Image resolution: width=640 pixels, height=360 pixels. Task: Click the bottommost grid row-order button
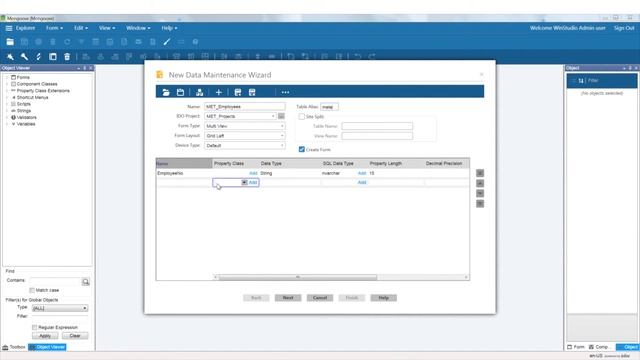[480, 203]
